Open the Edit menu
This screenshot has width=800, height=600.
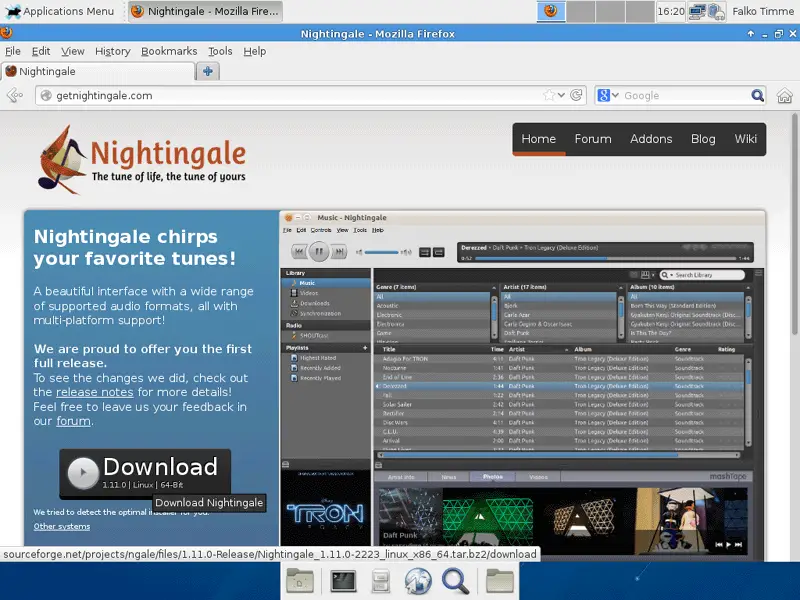pos(41,51)
